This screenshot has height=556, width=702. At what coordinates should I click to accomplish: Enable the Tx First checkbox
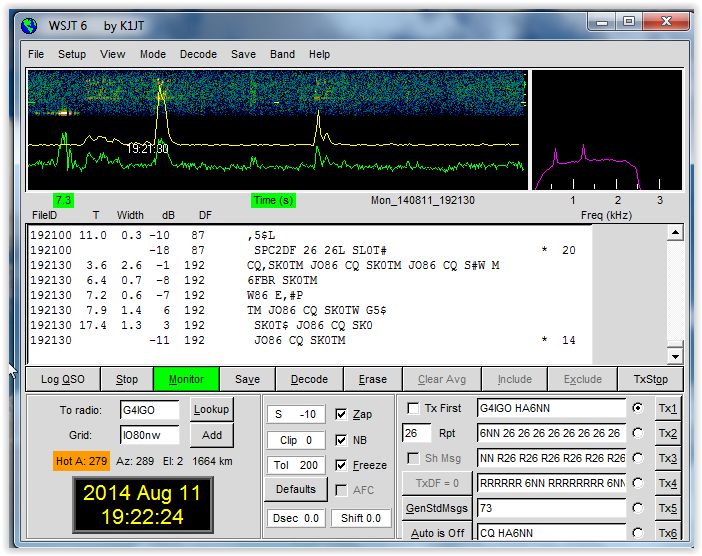[413, 408]
